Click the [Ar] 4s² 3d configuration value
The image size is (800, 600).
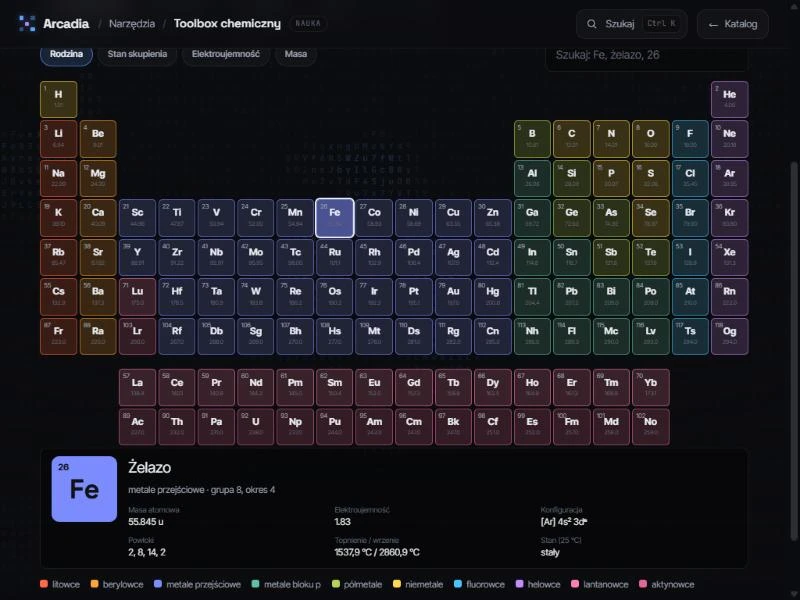[x=564, y=521]
